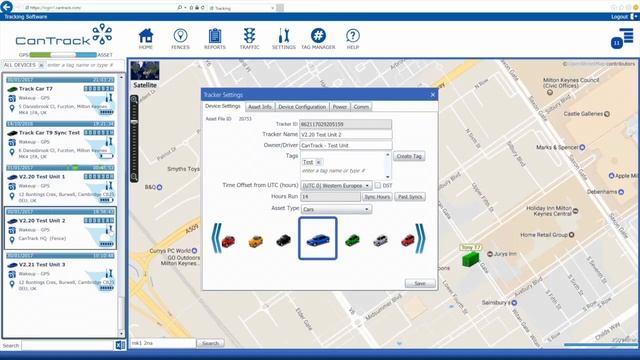Image resolution: width=640 pixels, height=360 pixels.
Task: Click the map address search field
Action: coord(163,343)
